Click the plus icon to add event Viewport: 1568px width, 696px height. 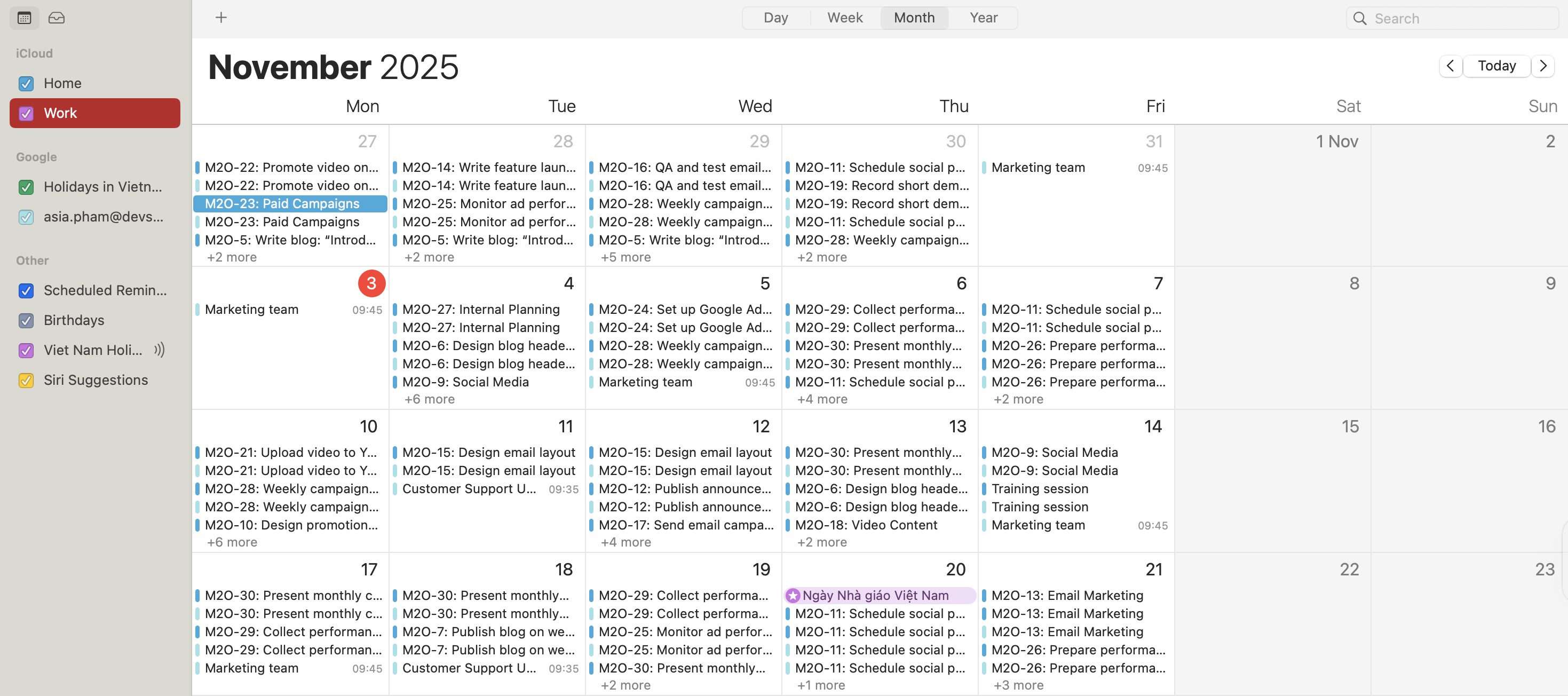(x=221, y=18)
